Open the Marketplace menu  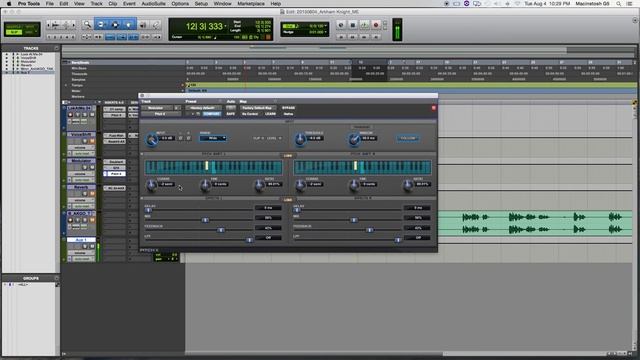pyautogui.click(x=251, y=4)
